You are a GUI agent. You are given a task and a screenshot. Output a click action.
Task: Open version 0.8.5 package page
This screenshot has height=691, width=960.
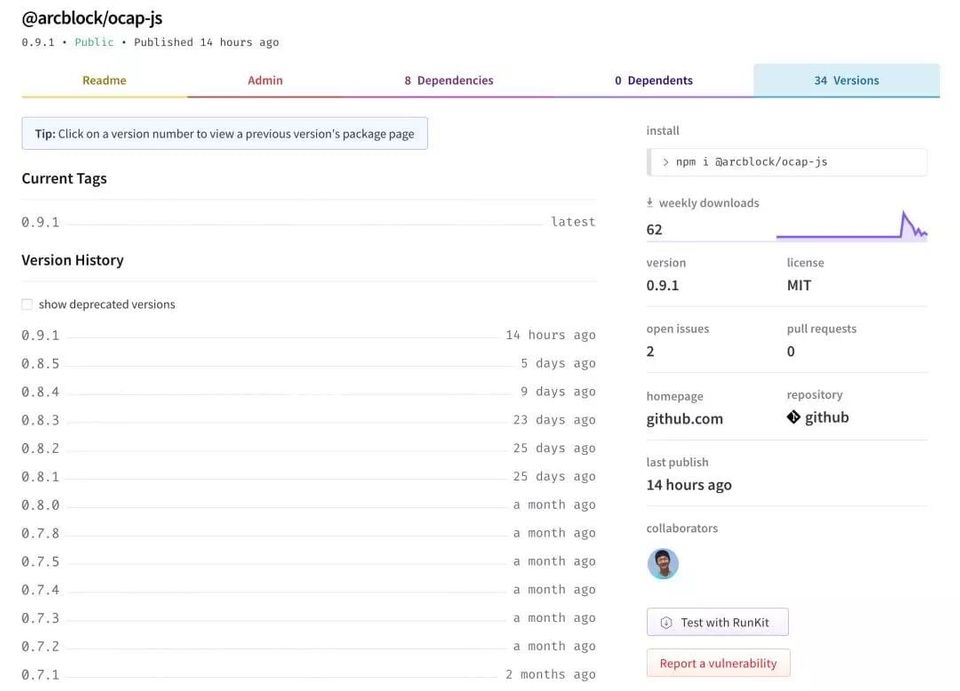pos(41,364)
